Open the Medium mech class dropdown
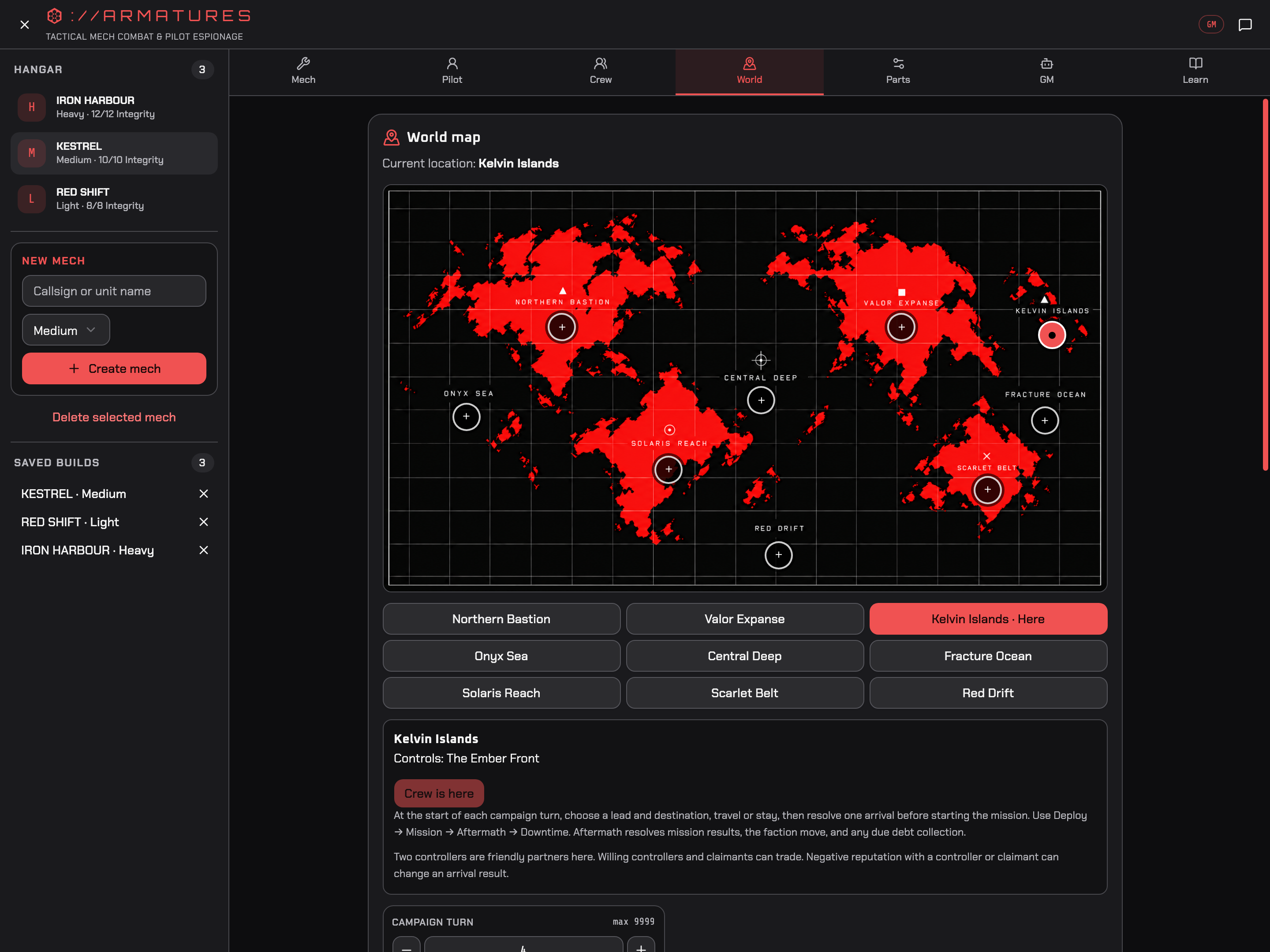 pyautogui.click(x=66, y=330)
